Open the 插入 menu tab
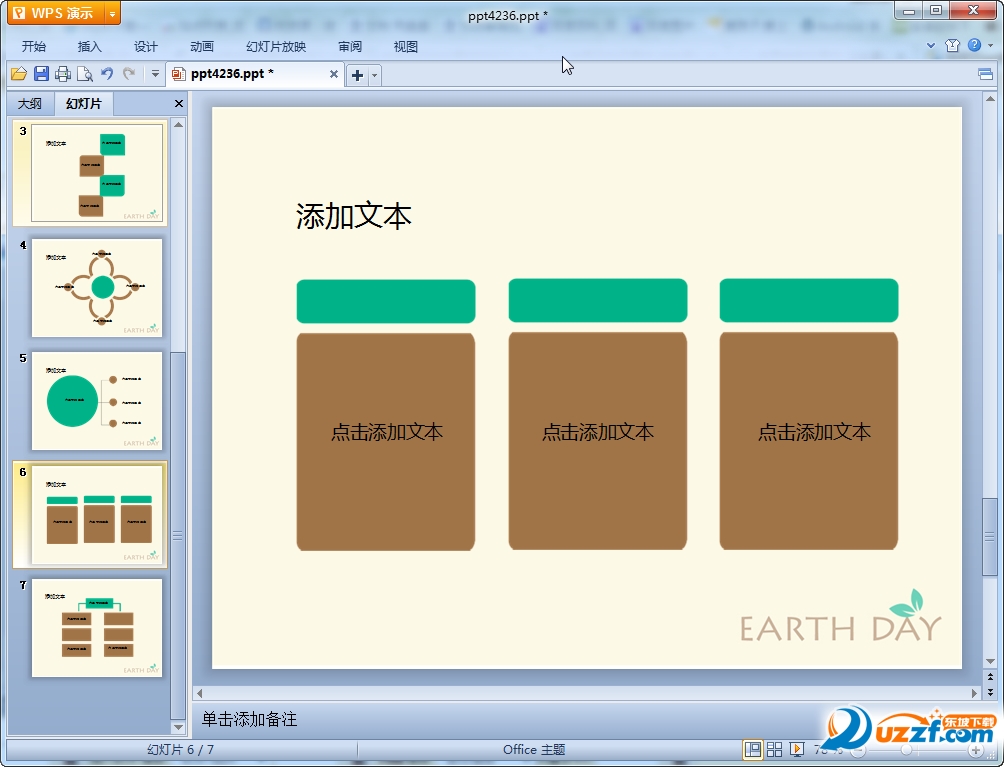The height and width of the screenshot is (767, 1004). (x=90, y=46)
